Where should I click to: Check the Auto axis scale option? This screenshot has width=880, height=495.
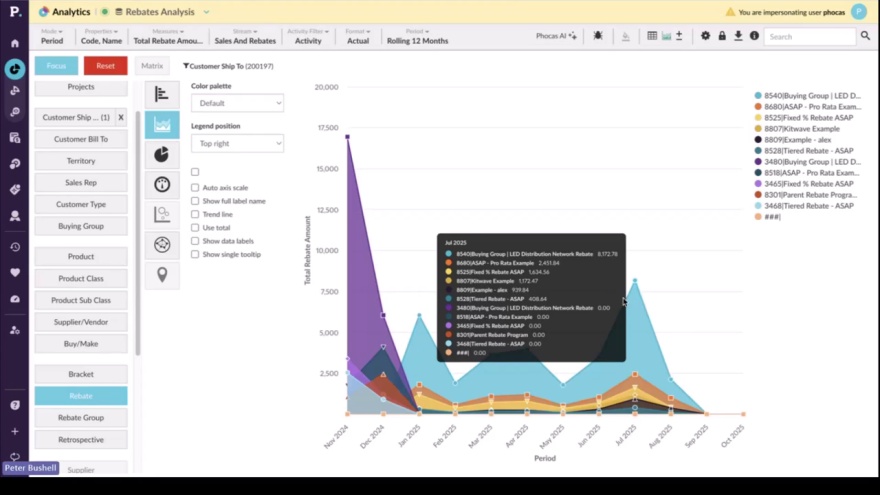pyautogui.click(x=195, y=187)
